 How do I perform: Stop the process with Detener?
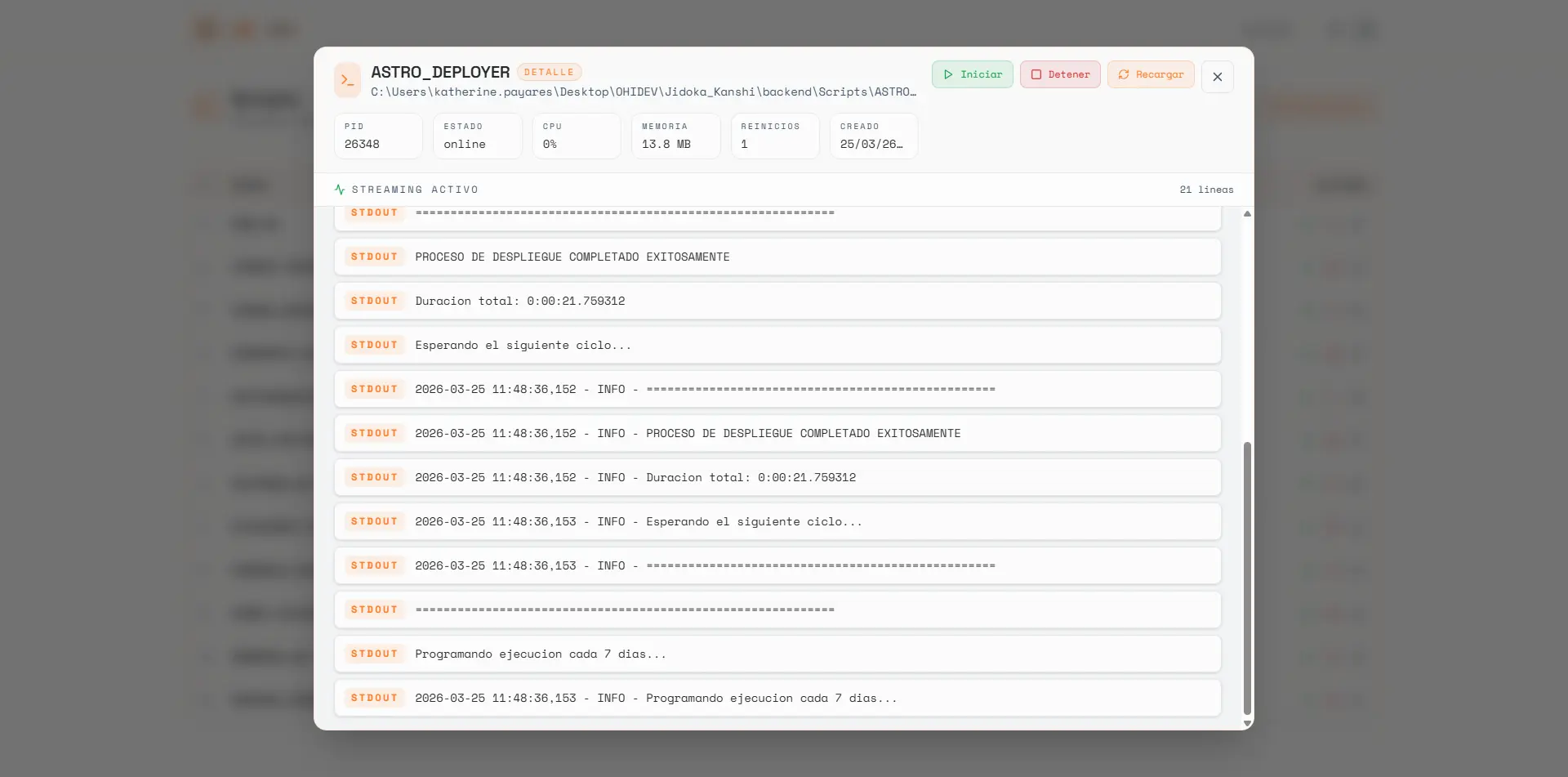[1060, 74]
